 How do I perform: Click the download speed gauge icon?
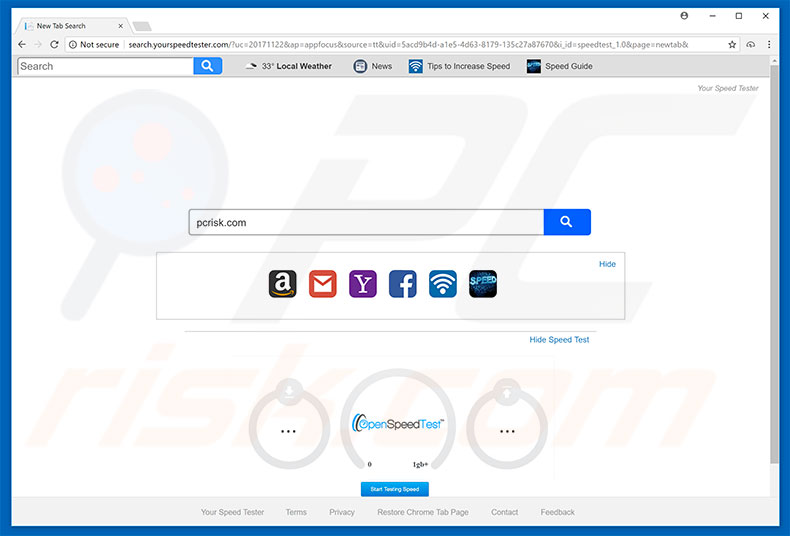(x=289, y=391)
